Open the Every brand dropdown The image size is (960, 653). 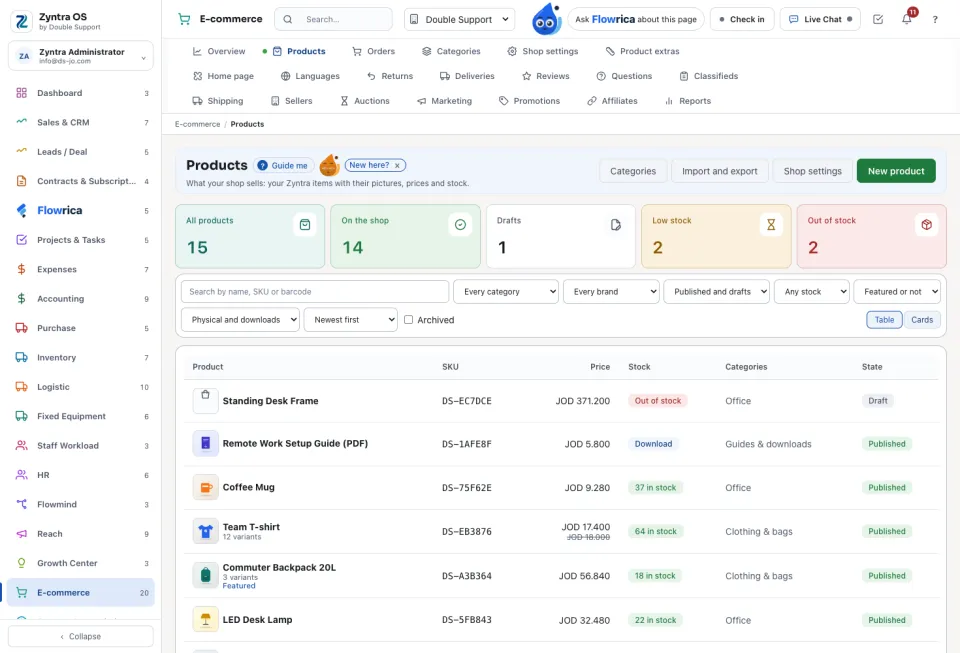click(x=611, y=291)
